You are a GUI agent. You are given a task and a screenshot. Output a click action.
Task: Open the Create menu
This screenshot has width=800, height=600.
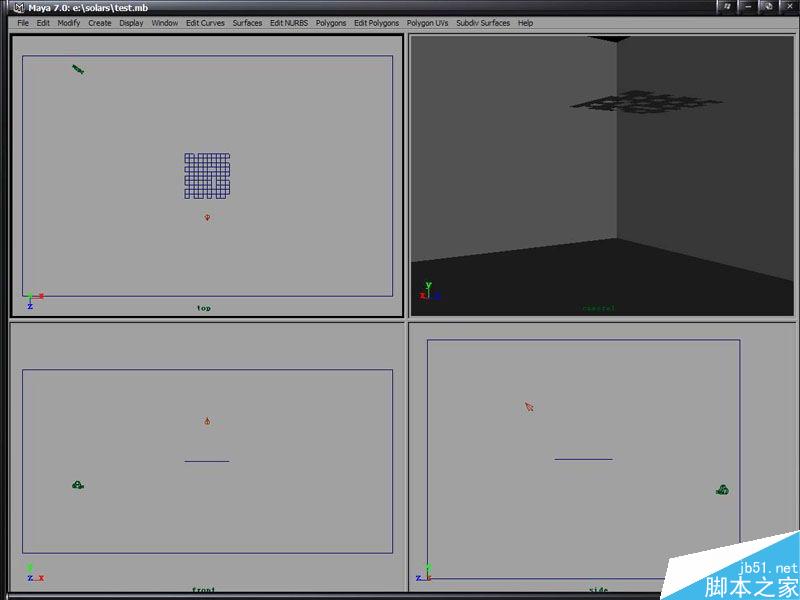tap(99, 22)
